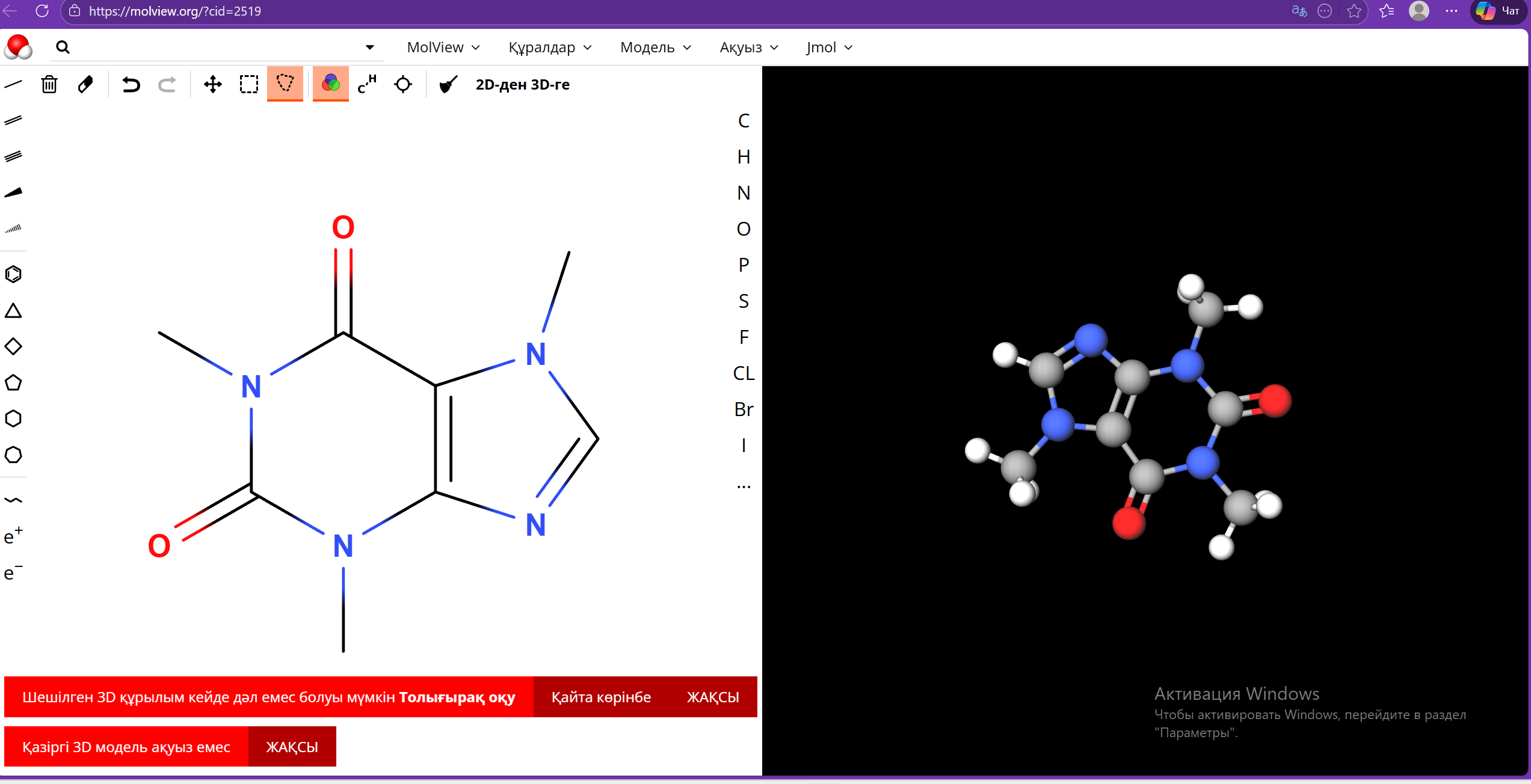
Task: Select the cyclopentane ring tool
Action: 13,382
